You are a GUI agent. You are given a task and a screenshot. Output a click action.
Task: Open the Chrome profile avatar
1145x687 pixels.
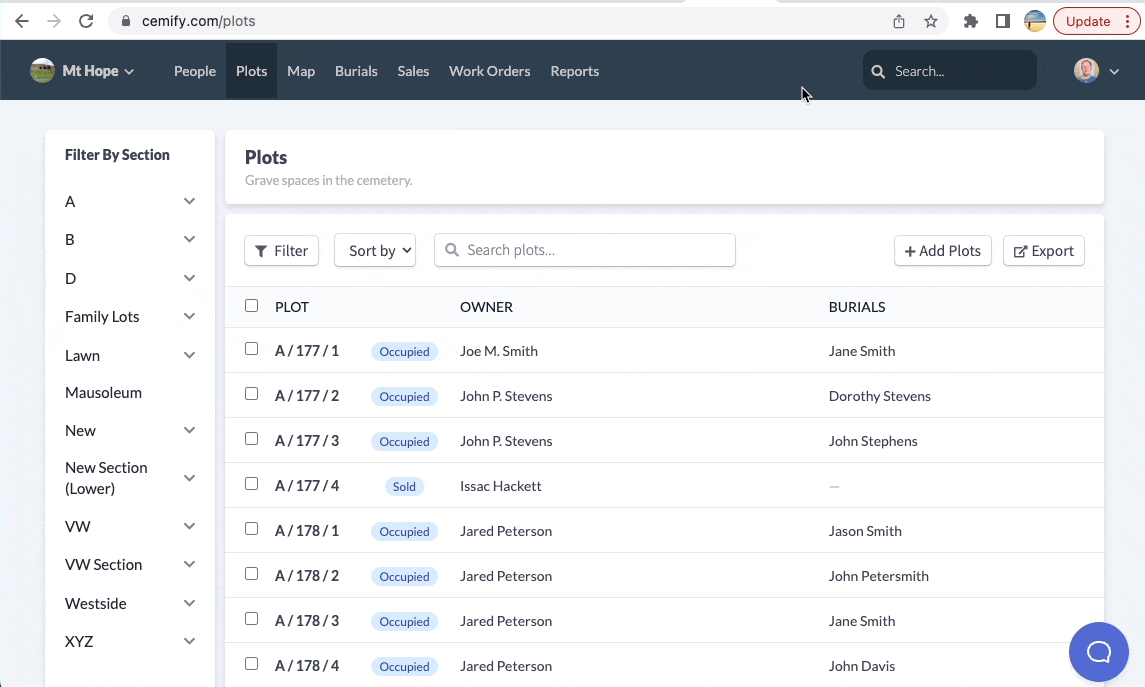coord(1035,21)
